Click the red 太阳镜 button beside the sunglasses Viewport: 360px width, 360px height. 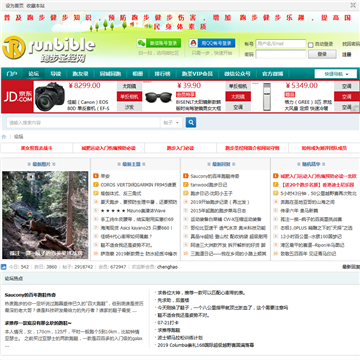(238, 97)
